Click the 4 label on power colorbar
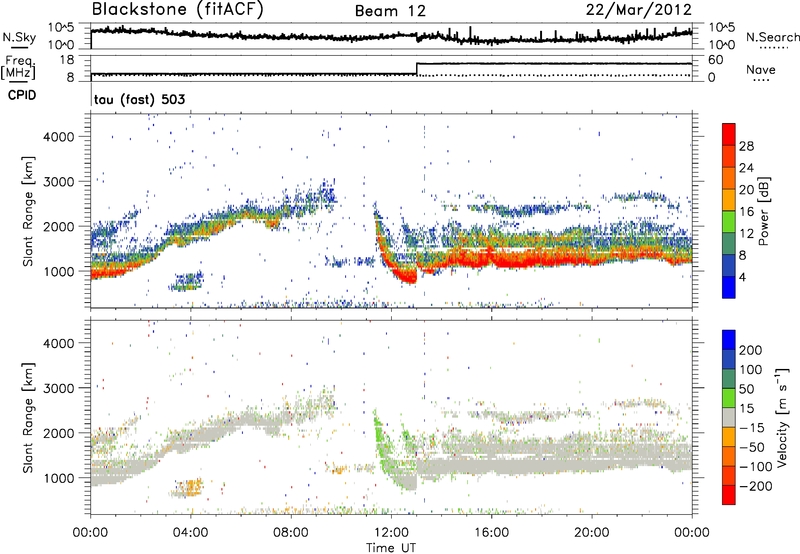Screen dimensions: 800x554 [x=743, y=277]
